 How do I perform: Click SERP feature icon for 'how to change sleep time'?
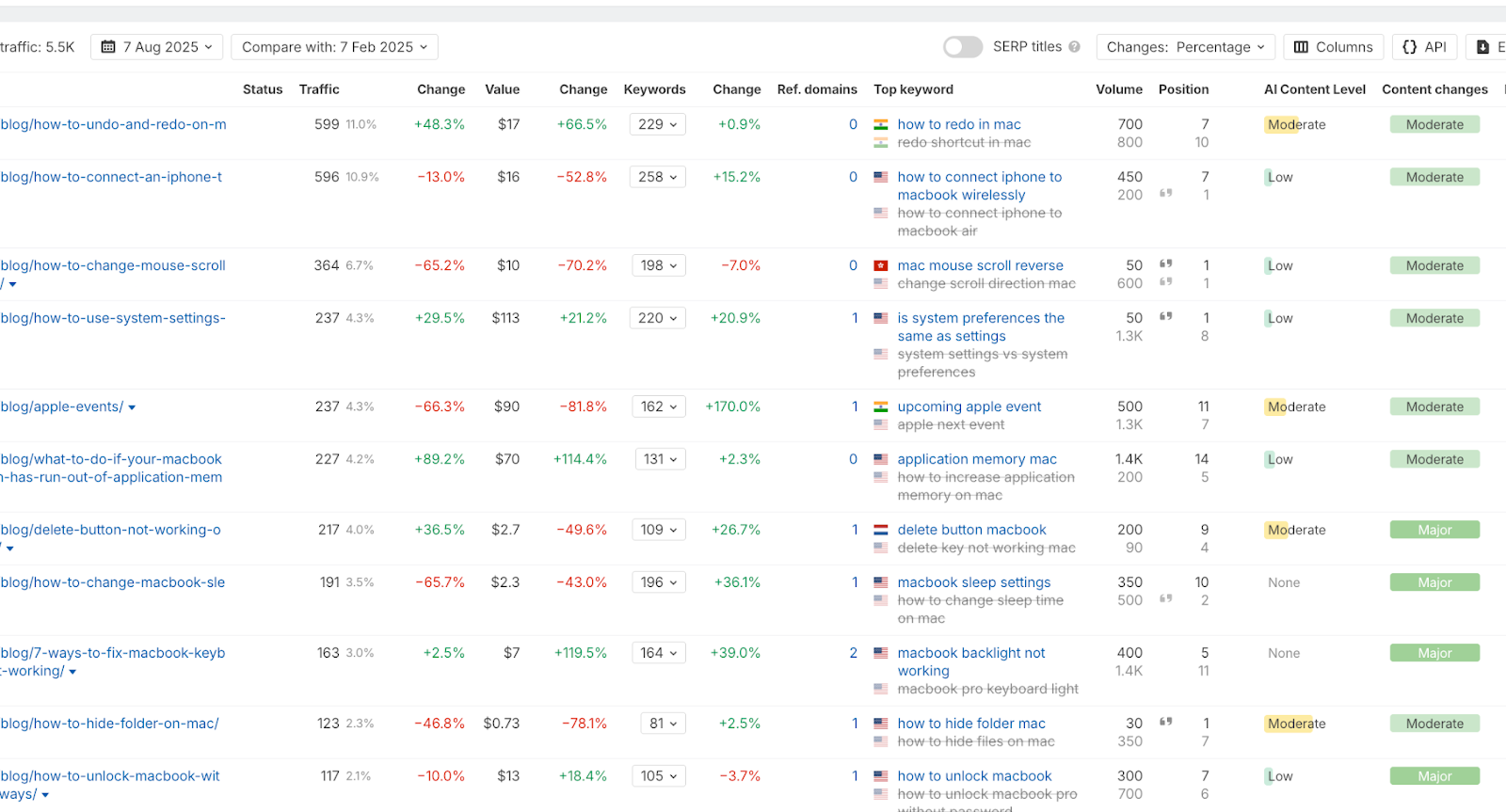pyautogui.click(x=1165, y=598)
